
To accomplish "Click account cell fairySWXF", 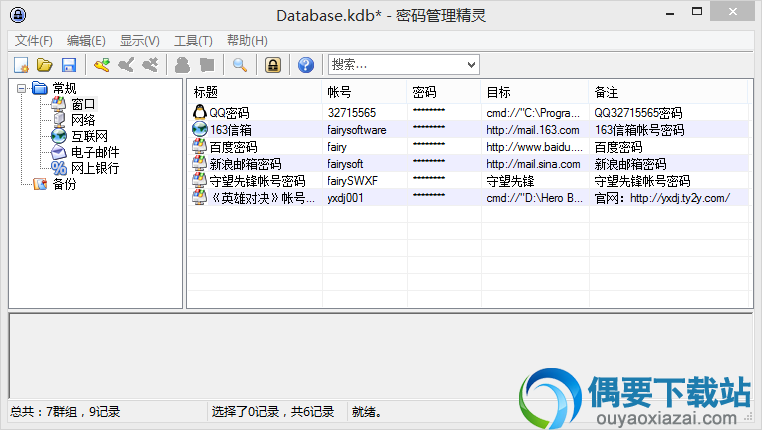I will coord(352,181).
